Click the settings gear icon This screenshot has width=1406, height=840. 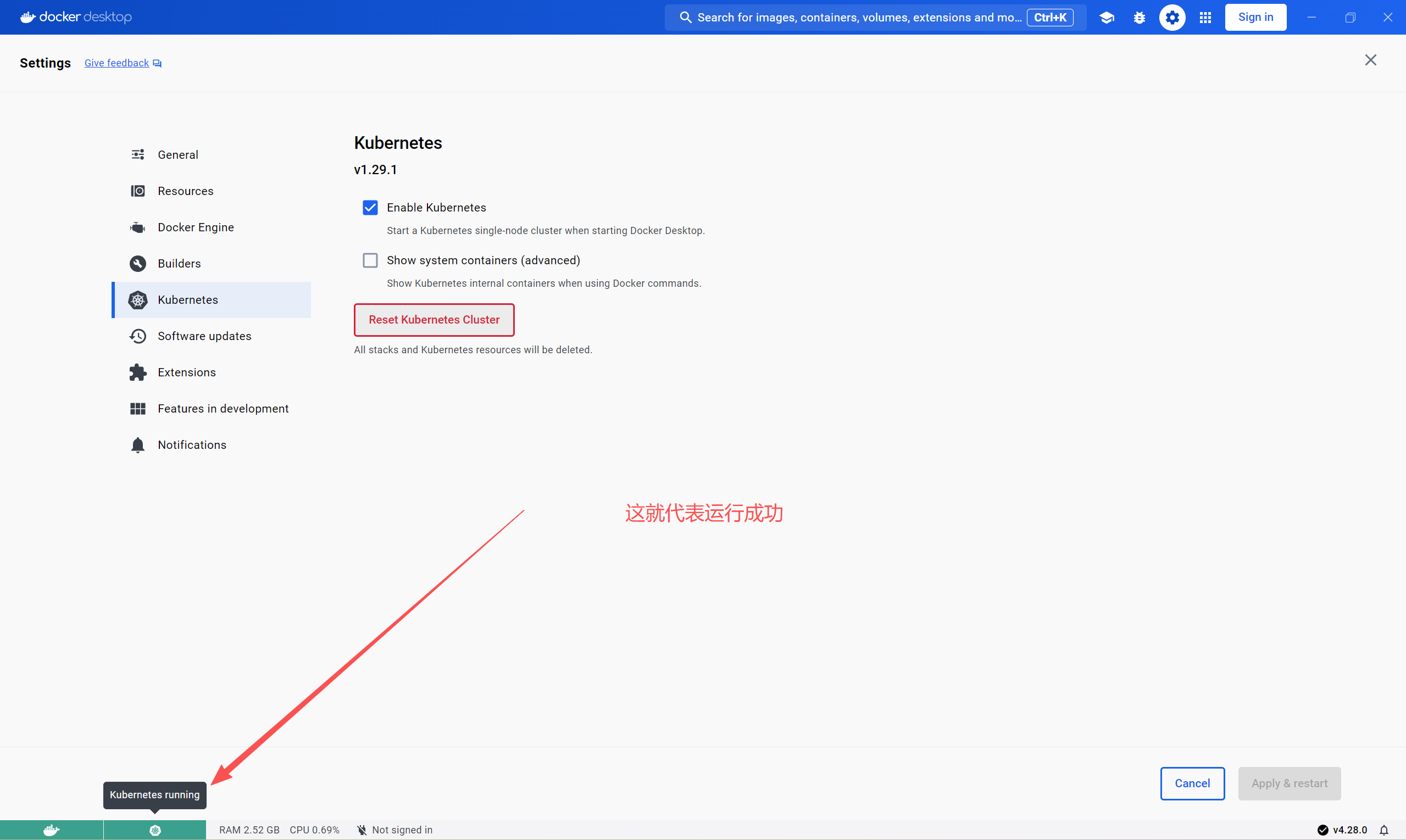(x=1172, y=18)
